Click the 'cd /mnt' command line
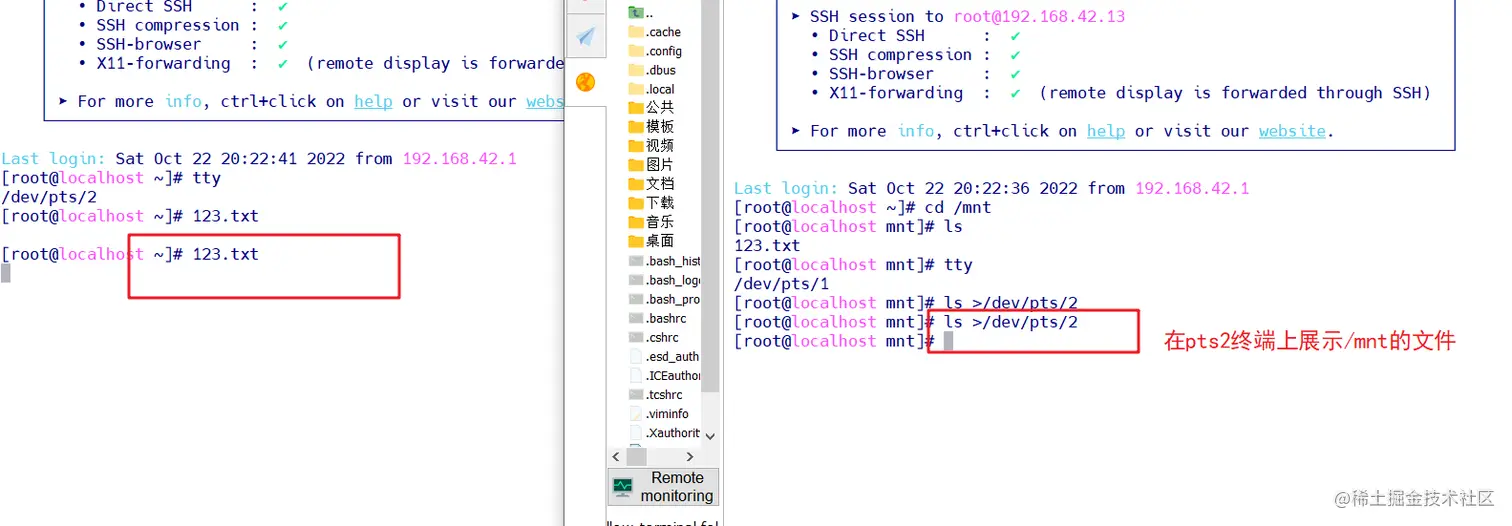1512x526 pixels. click(863, 207)
